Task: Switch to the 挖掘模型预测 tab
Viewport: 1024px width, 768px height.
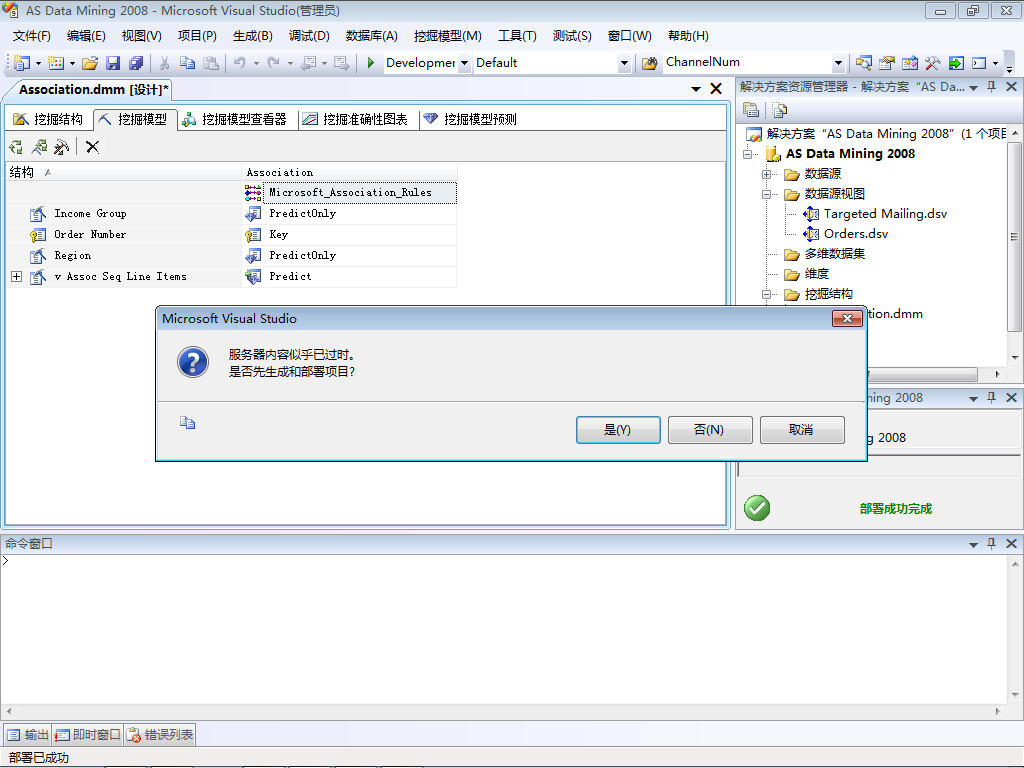Action: pos(470,119)
